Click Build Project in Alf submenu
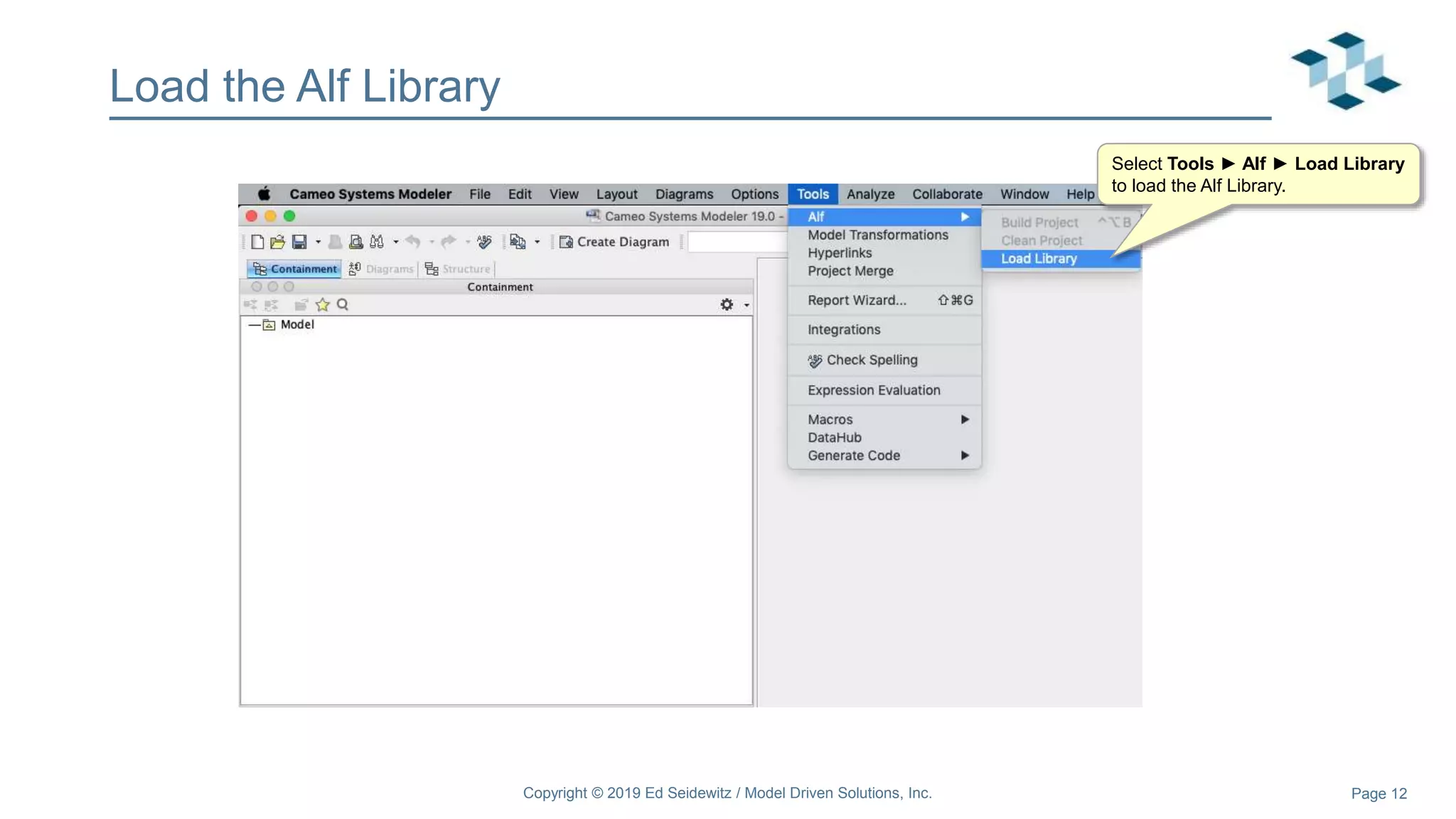This screenshot has width=1456, height=819. [1061, 223]
